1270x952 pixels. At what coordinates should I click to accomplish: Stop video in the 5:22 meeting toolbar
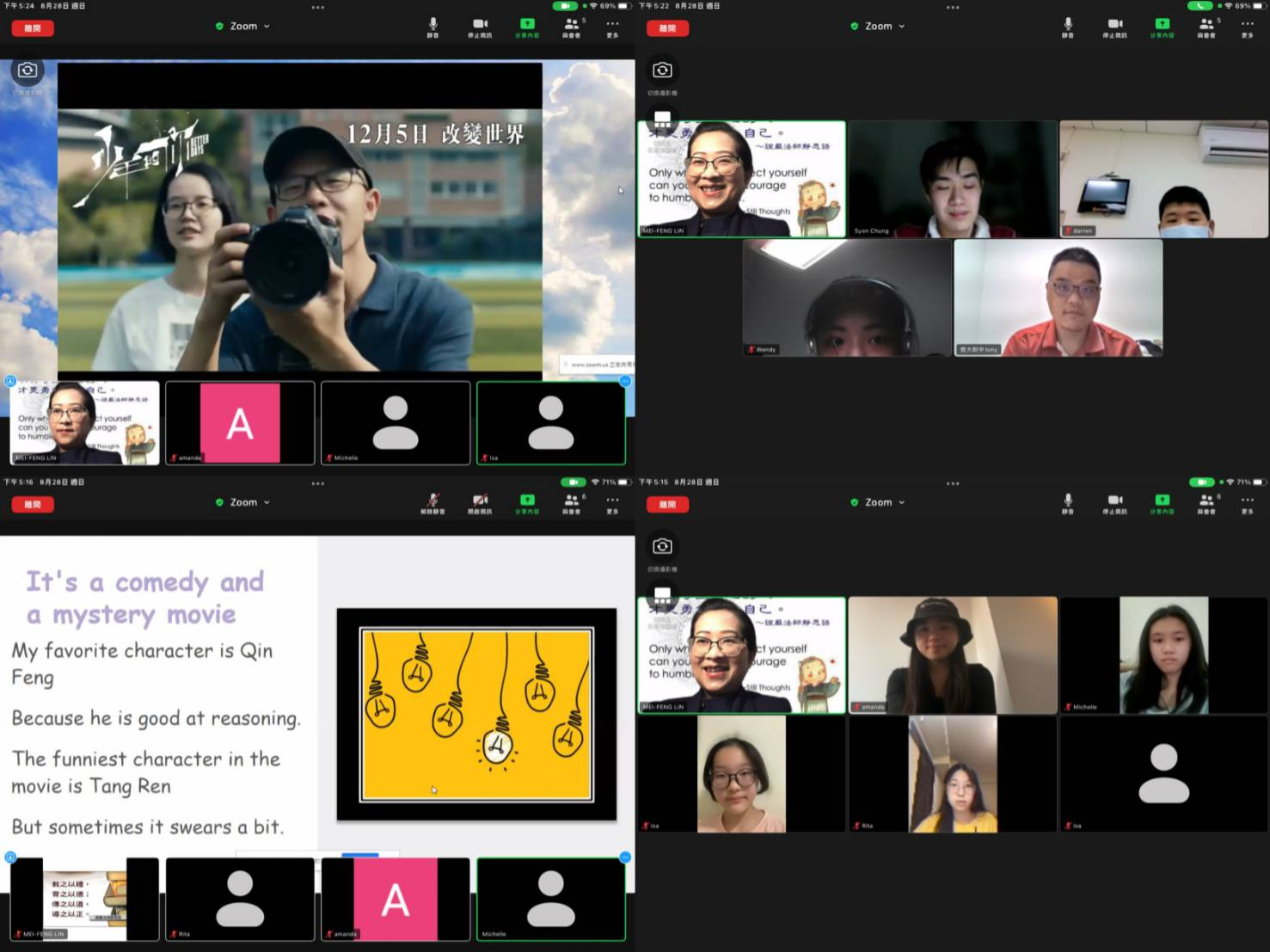(1114, 25)
